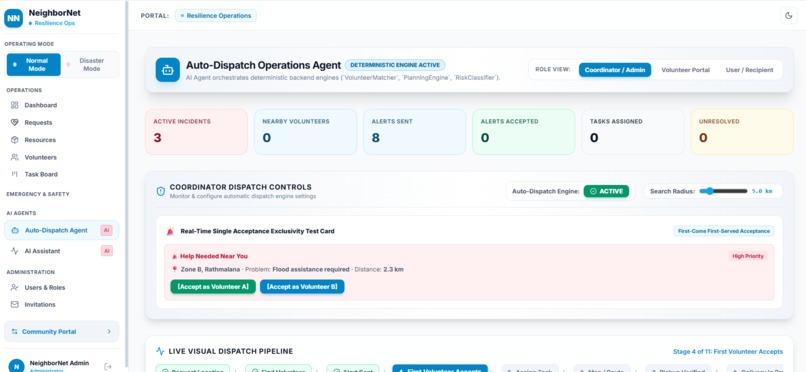Open the Community Portal link
The image size is (806, 372).
(62, 332)
